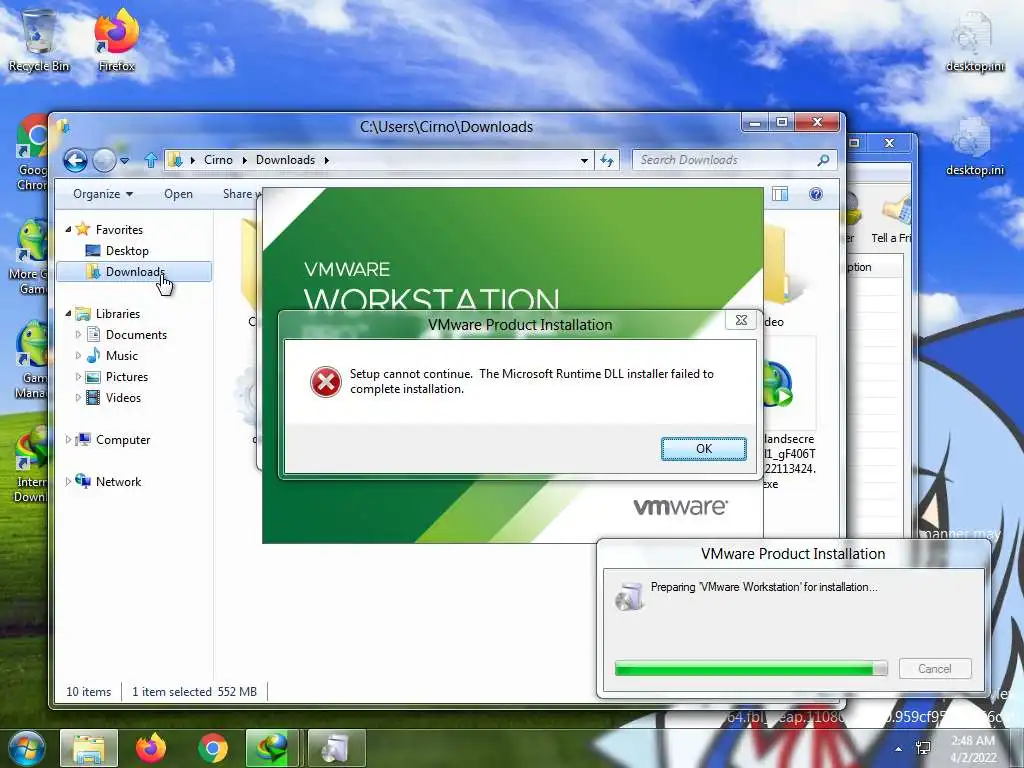Open recent locations dropdown arrow
Screen dimensions: 1024x768
[x=124, y=160]
